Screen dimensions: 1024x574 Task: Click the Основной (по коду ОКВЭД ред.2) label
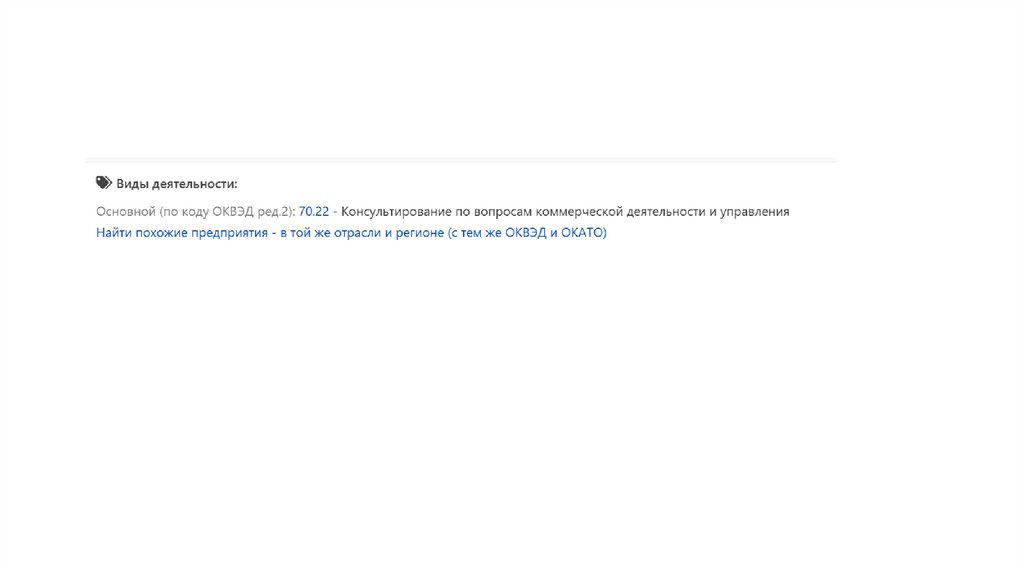point(196,212)
